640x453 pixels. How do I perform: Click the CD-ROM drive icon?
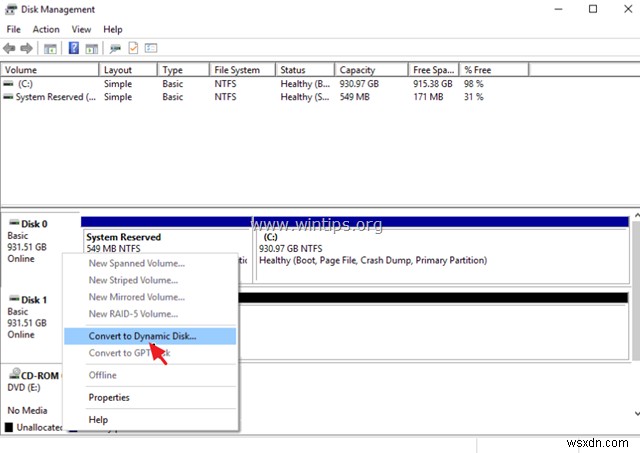tap(15, 373)
